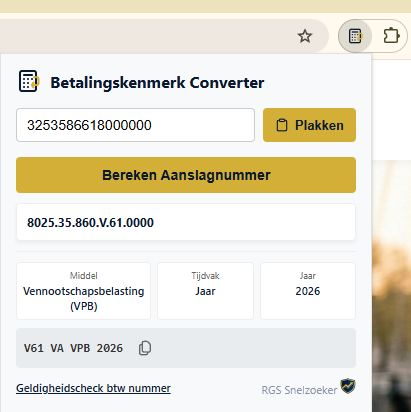Open the RGS Snelzoeker link
The height and width of the screenshot is (412, 411).
coord(299,390)
